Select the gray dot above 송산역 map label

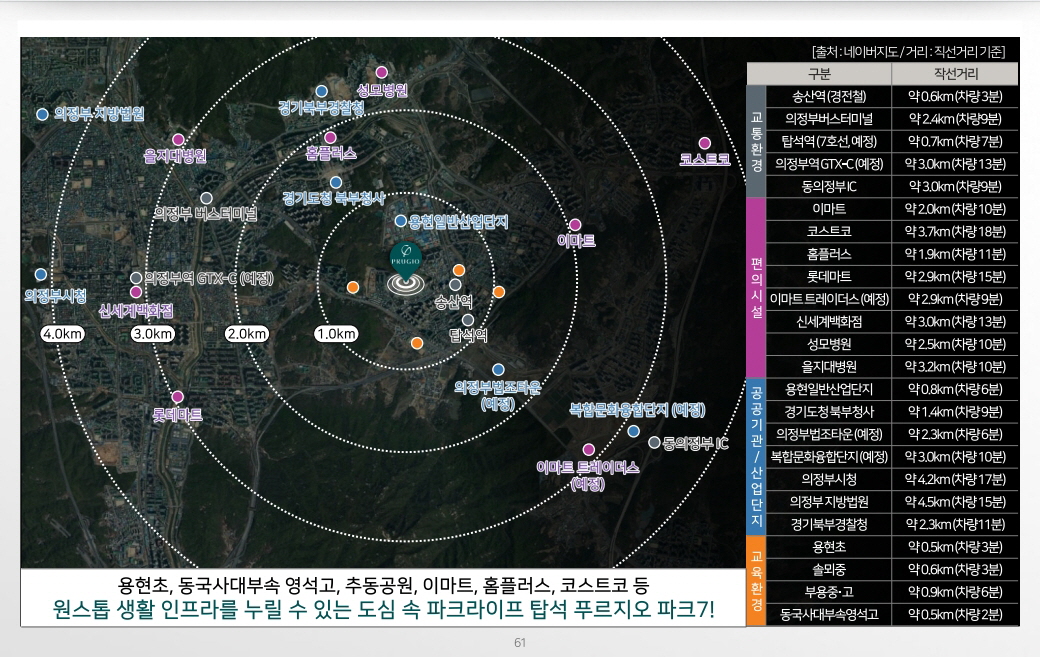coord(455,284)
